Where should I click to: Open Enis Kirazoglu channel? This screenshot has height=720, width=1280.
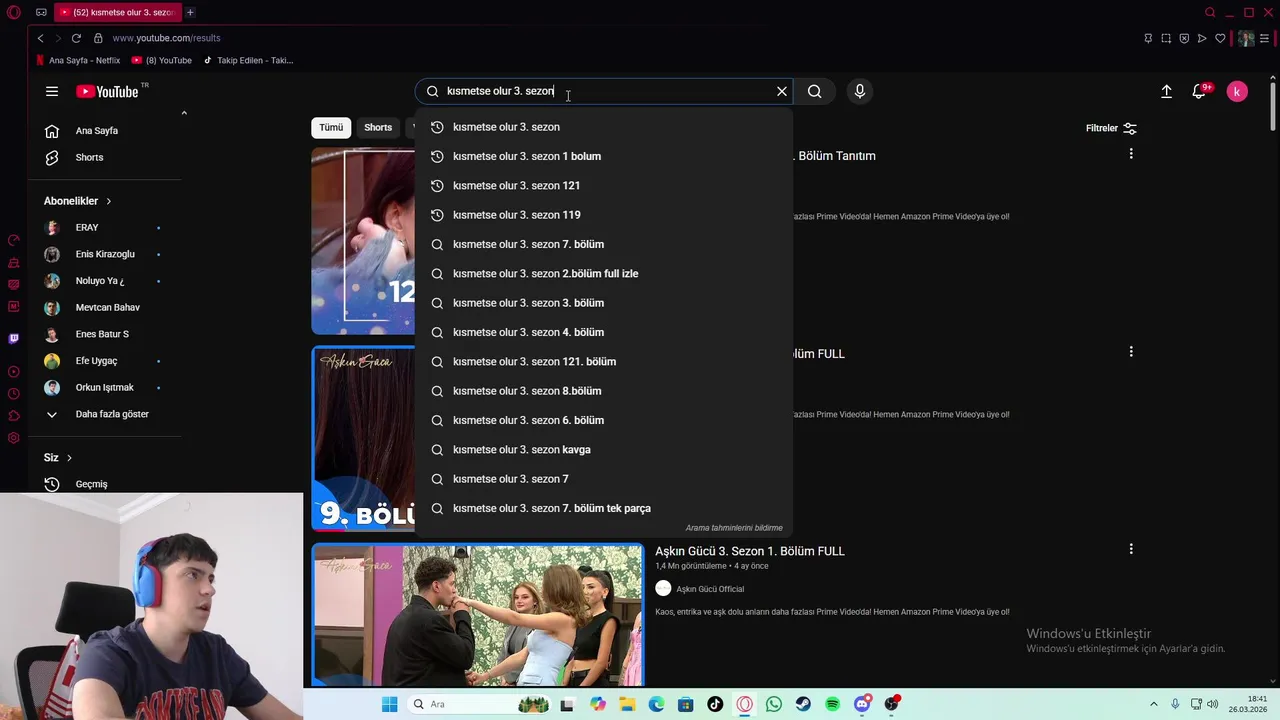coord(104,254)
